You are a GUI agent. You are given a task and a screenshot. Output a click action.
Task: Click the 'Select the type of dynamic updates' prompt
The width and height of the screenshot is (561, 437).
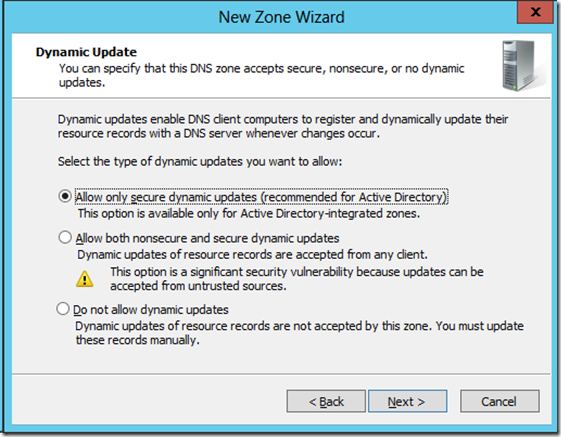[x=200, y=161]
